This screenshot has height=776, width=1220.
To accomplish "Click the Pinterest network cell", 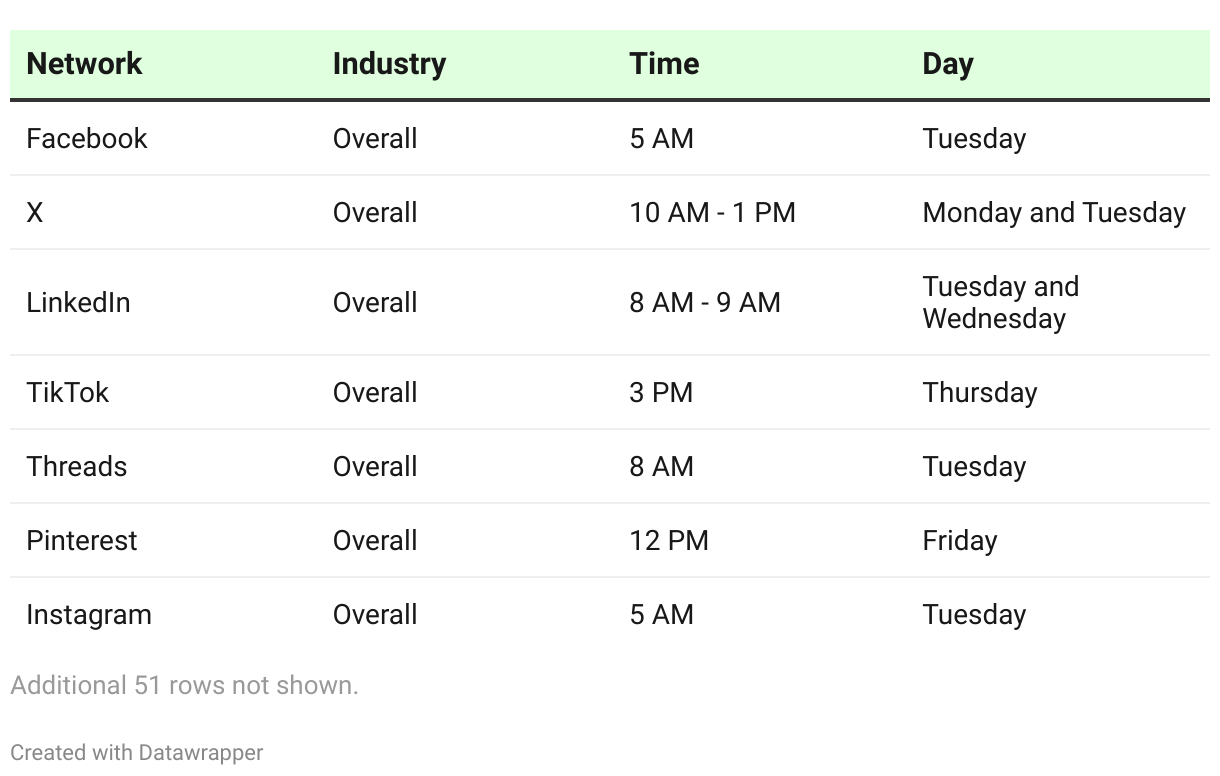I will [82, 540].
